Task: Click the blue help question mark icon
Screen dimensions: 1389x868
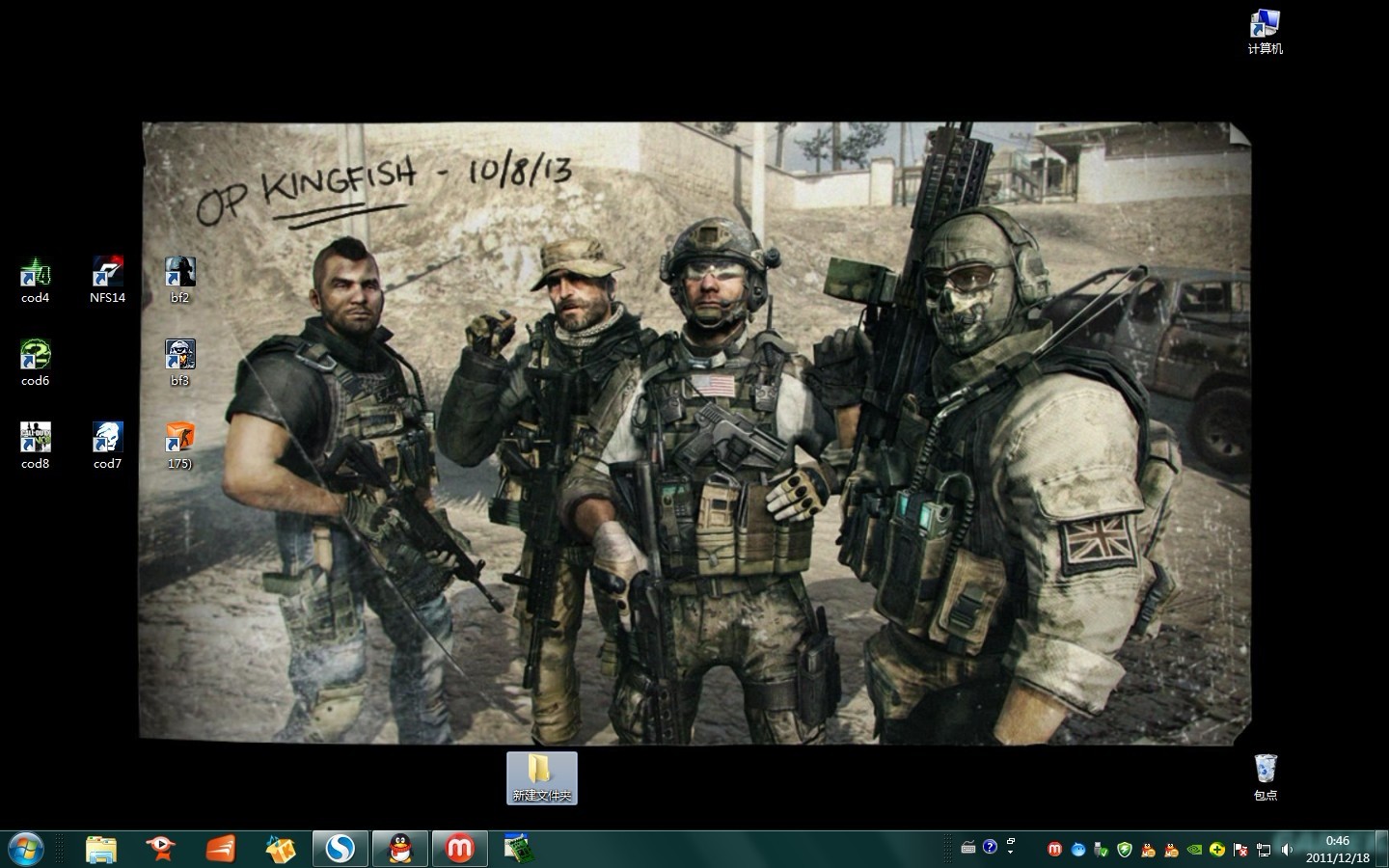Action: point(990,847)
